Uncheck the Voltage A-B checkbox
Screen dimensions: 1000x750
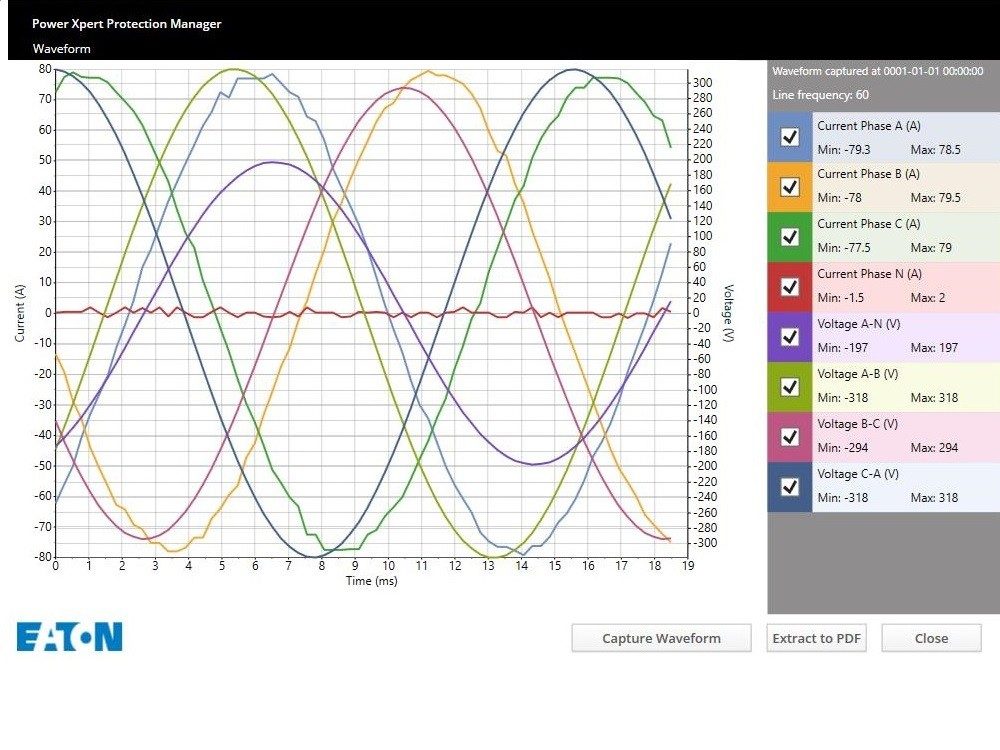coord(790,387)
